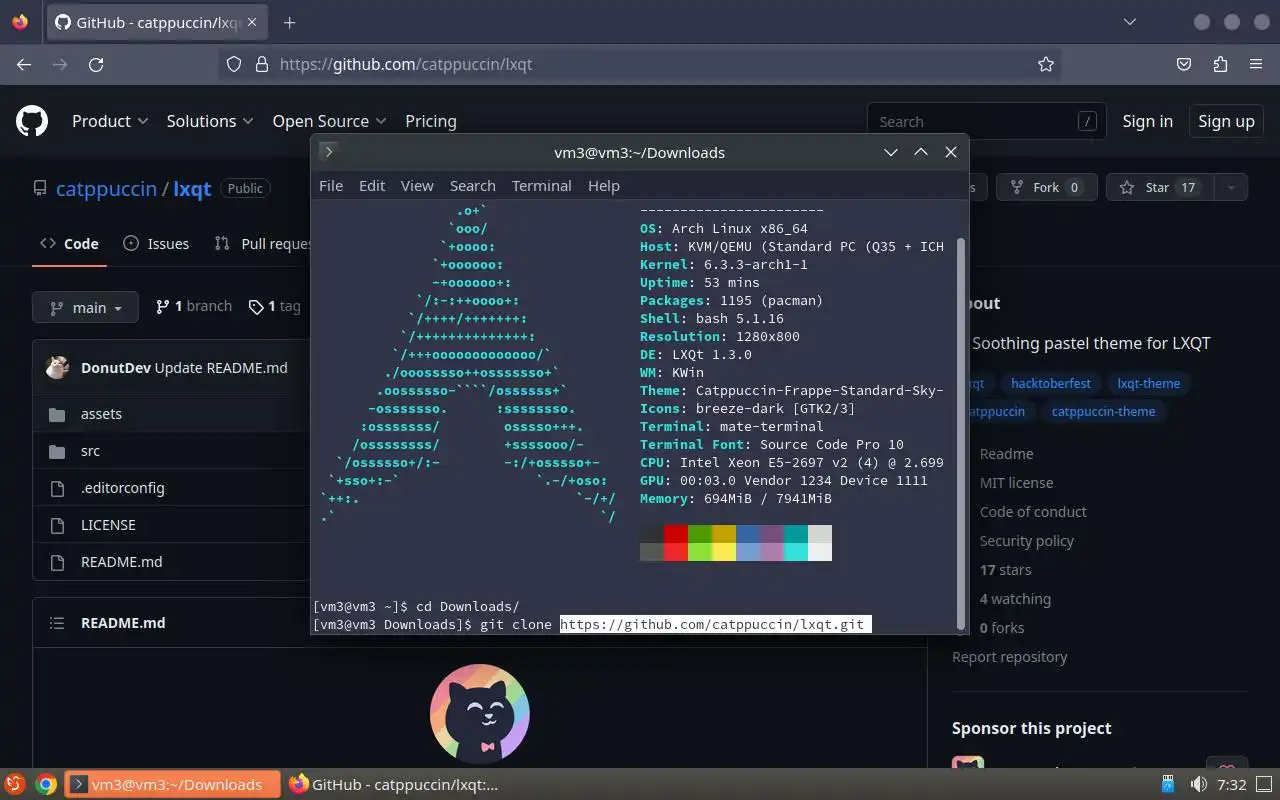Click the tracking protection shield icon
The image size is (1280, 800).
point(234,64)
